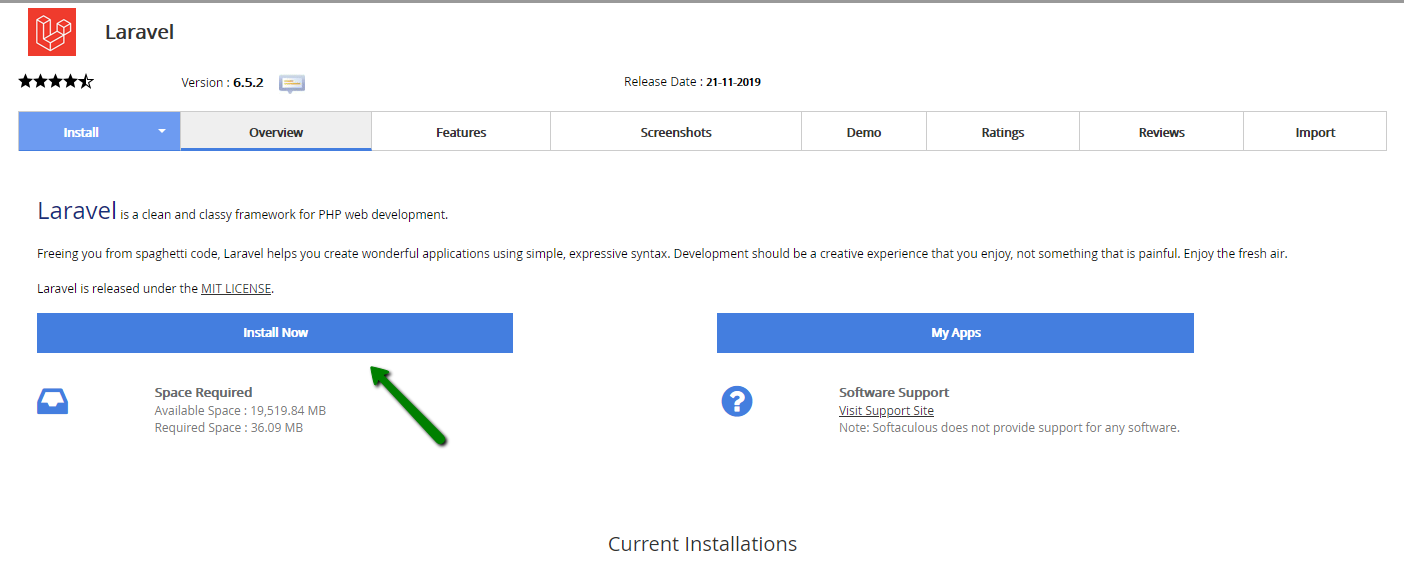Click Required Space 36.09 MB text
Image resolution: width=1404 pixels, height=575 pixels.
click(x=229, y=427)
